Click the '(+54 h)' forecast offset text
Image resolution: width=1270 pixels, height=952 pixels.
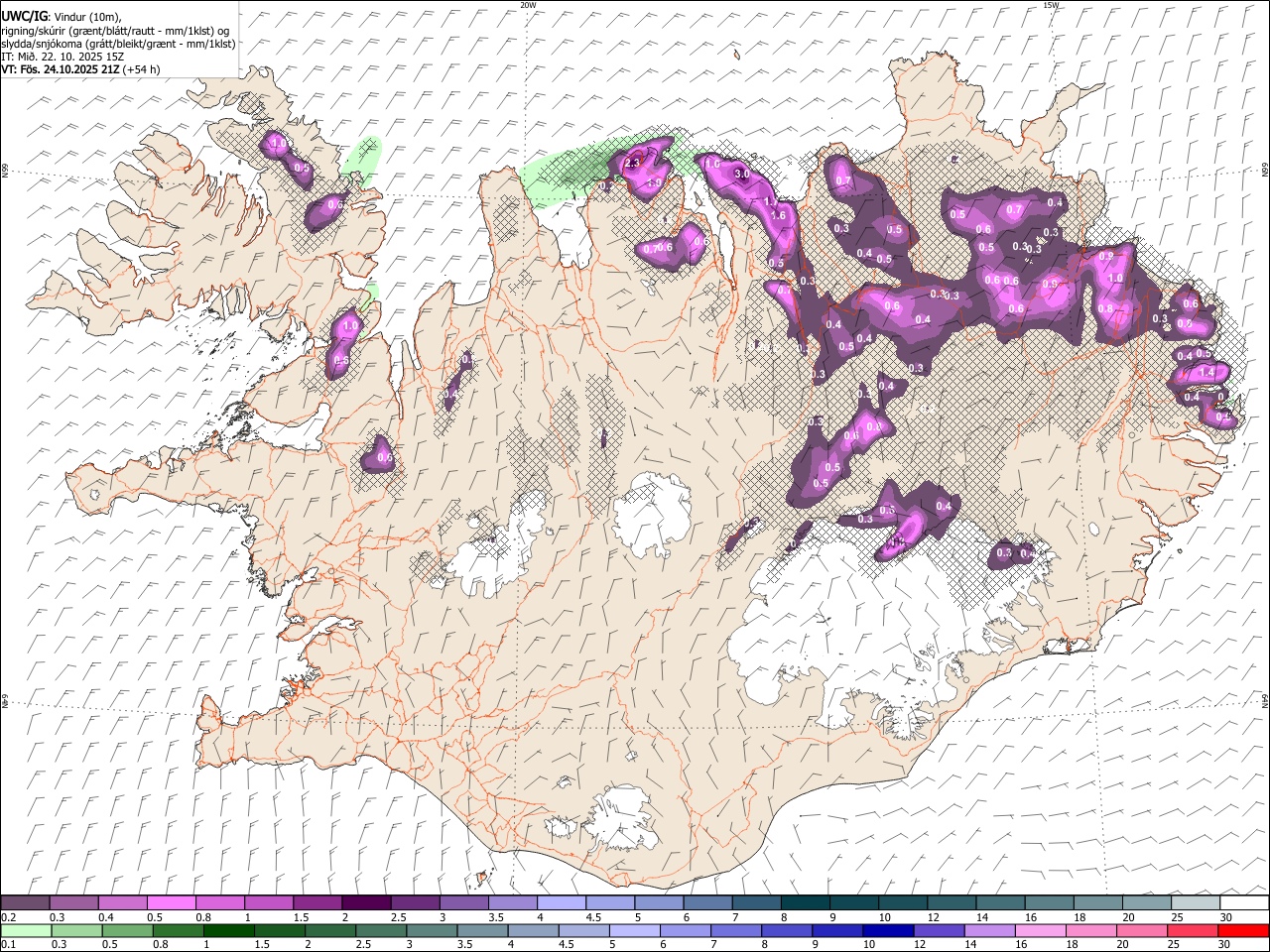click(142, 69)
